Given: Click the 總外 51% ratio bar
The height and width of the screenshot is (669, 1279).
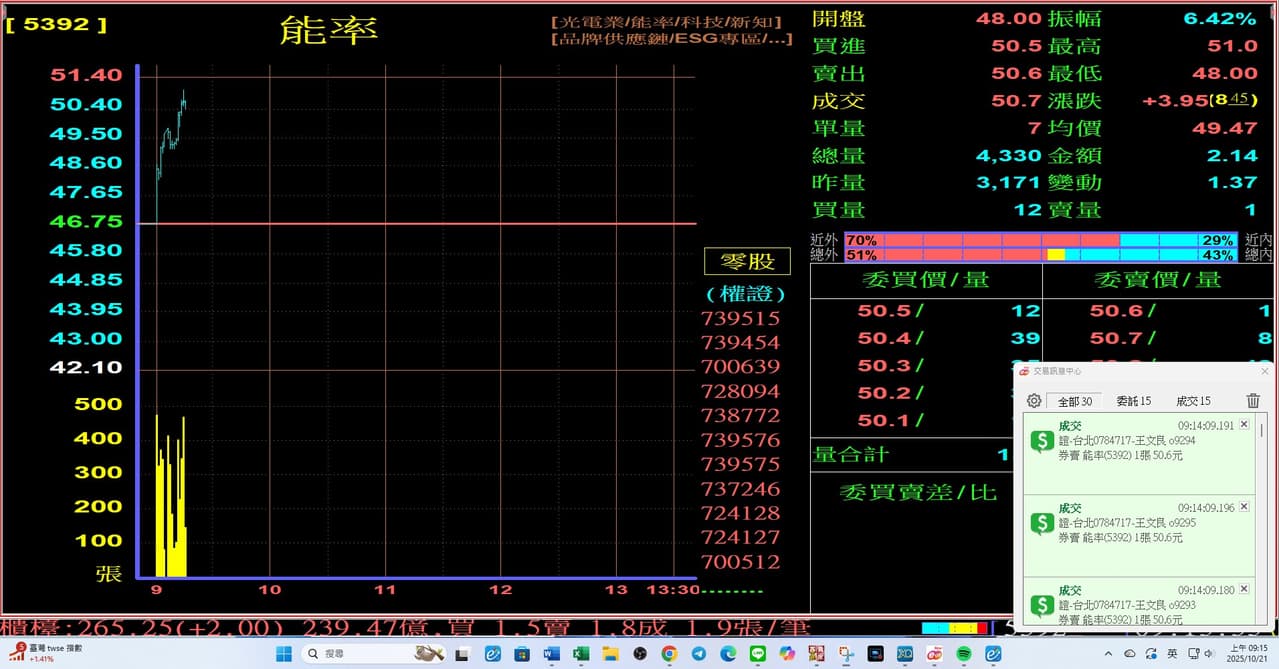Looking at the screenshot, I should 1041,255.
